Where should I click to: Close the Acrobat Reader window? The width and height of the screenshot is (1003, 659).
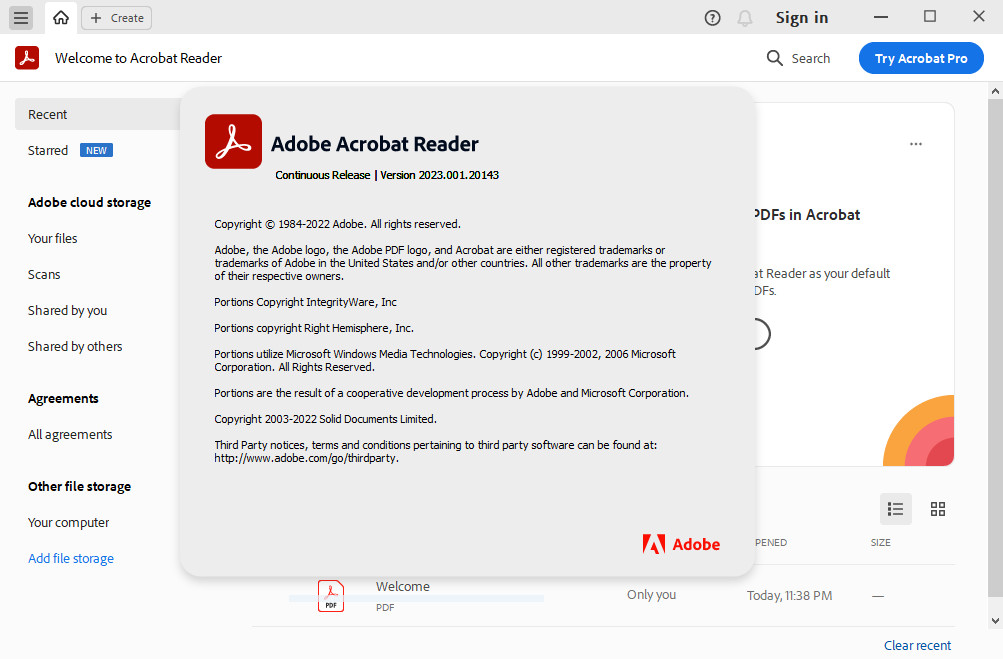(979, 17)
